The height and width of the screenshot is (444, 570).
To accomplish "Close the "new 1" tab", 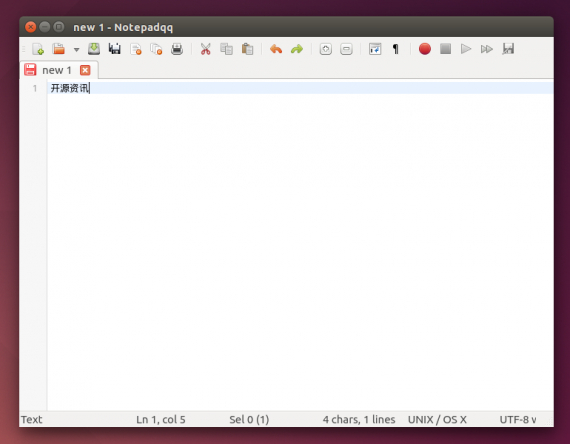I will pyautogui.click(x=85, y=70).
